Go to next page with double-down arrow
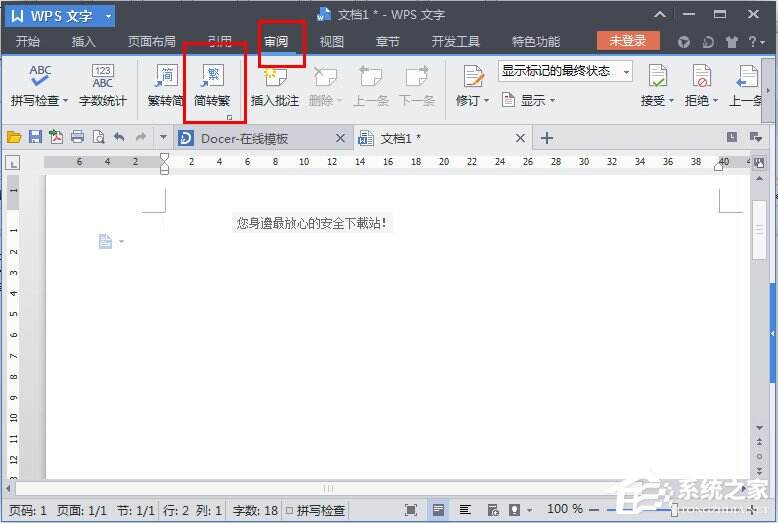Screen dimensions: 778x523 tap(759, 470)
